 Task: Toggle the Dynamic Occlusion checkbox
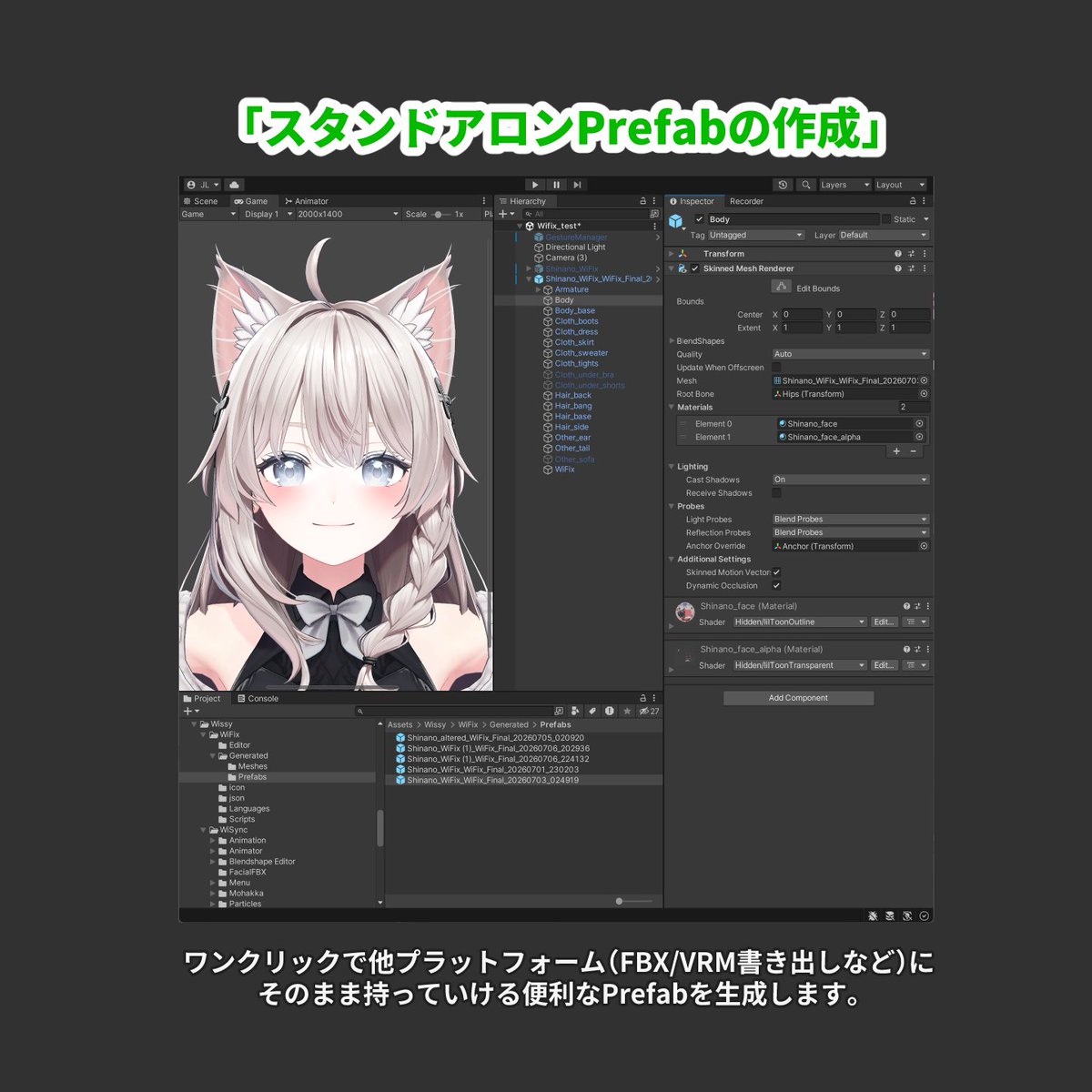[776, 586]
